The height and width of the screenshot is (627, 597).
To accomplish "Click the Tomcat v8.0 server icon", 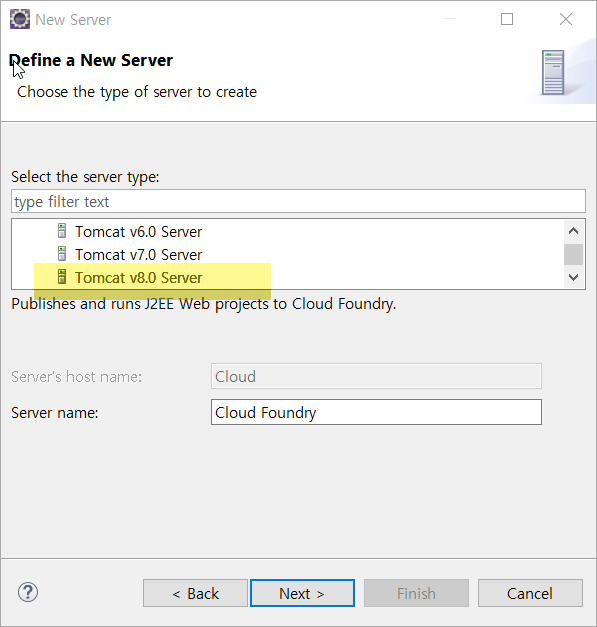I will 62,276.
